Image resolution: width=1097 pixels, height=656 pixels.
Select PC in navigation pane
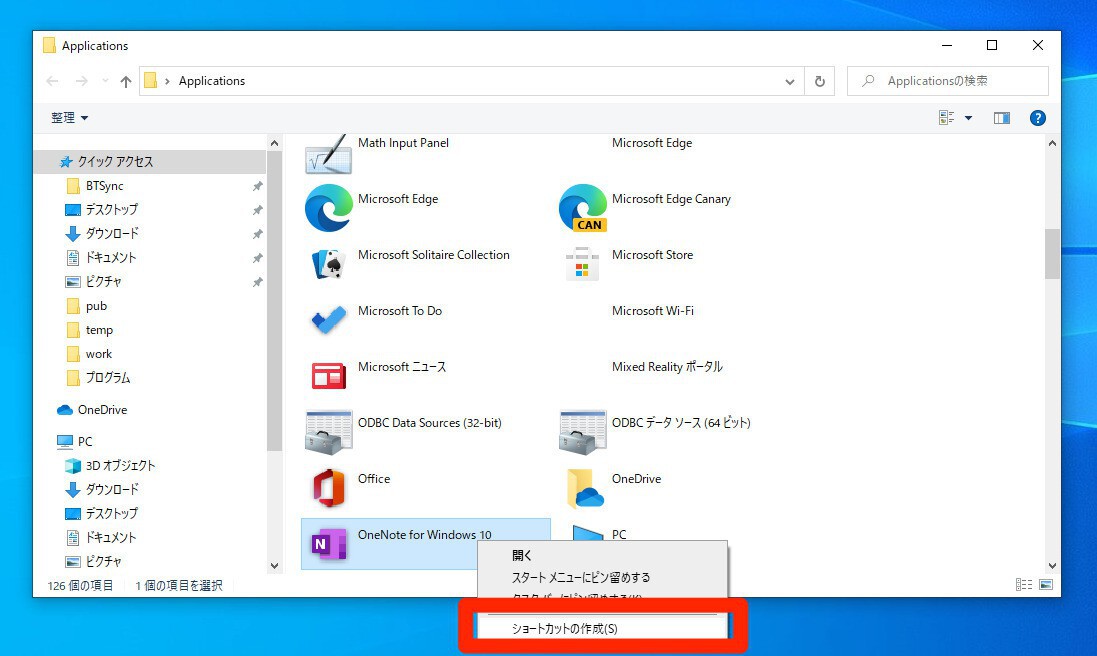click(x=85, y=441)
